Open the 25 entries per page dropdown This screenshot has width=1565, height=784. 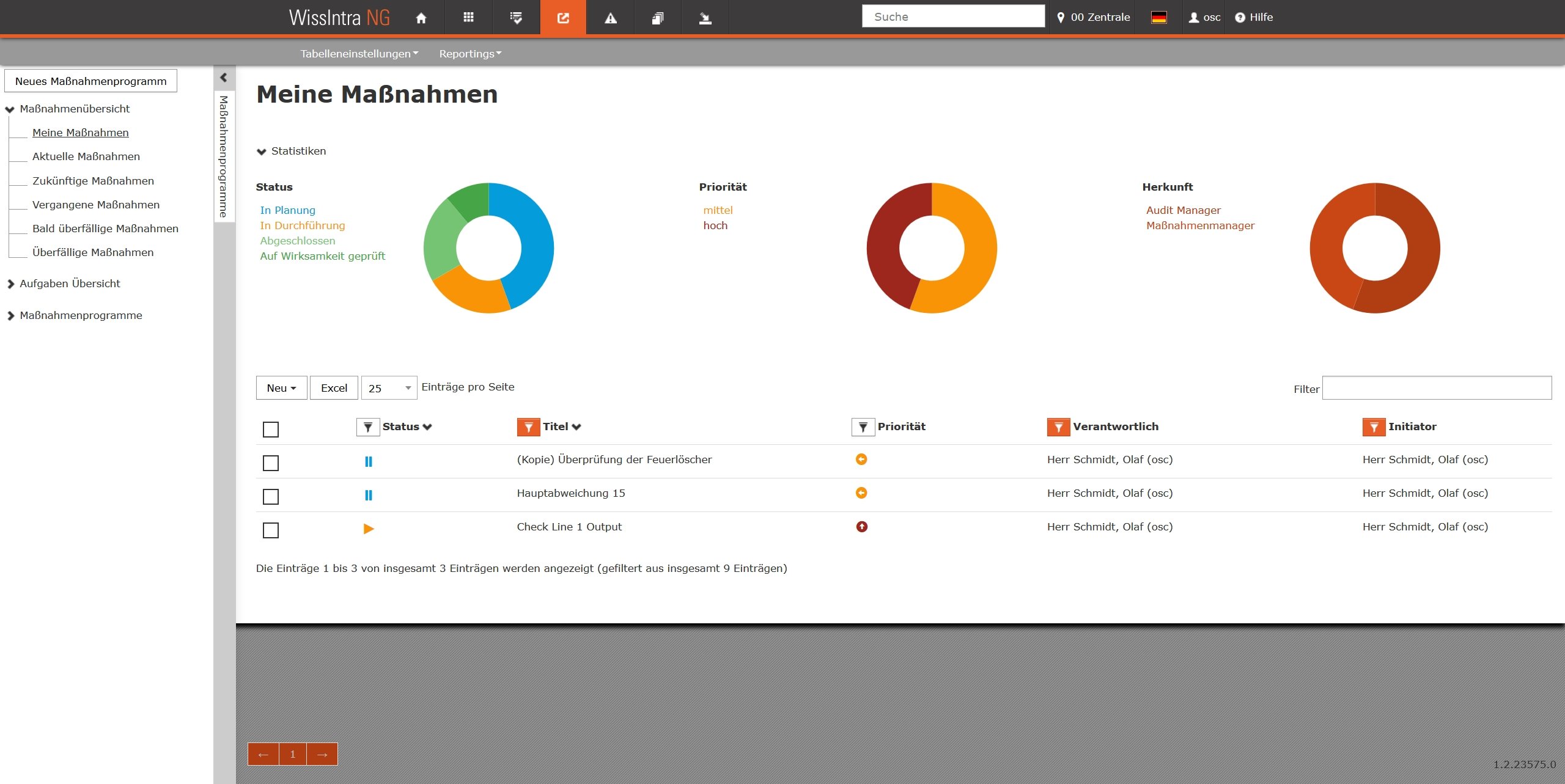coord(389,388)
